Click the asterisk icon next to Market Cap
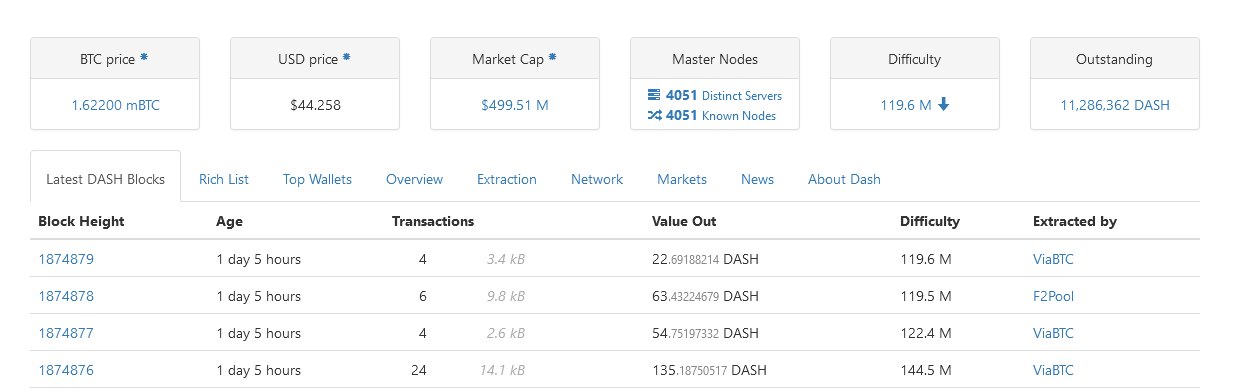 pyautogui.click(x=552, y=58)
